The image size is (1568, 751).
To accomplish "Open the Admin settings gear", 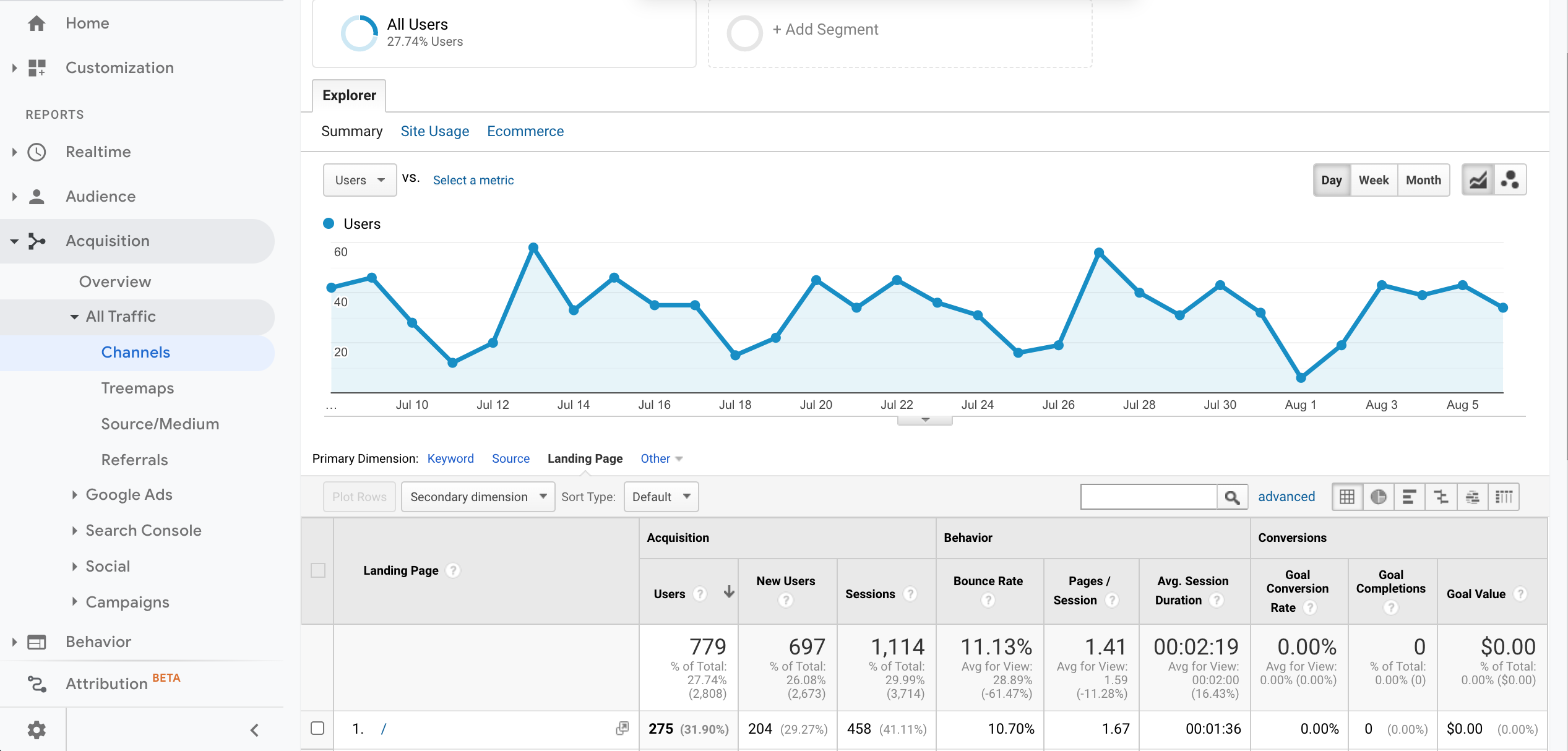I will click(37, 729).
